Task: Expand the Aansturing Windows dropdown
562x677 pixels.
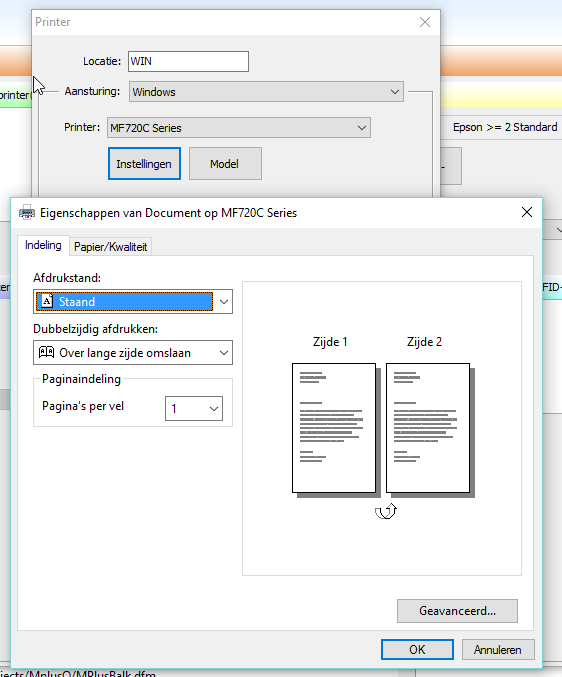Action: 266,92
